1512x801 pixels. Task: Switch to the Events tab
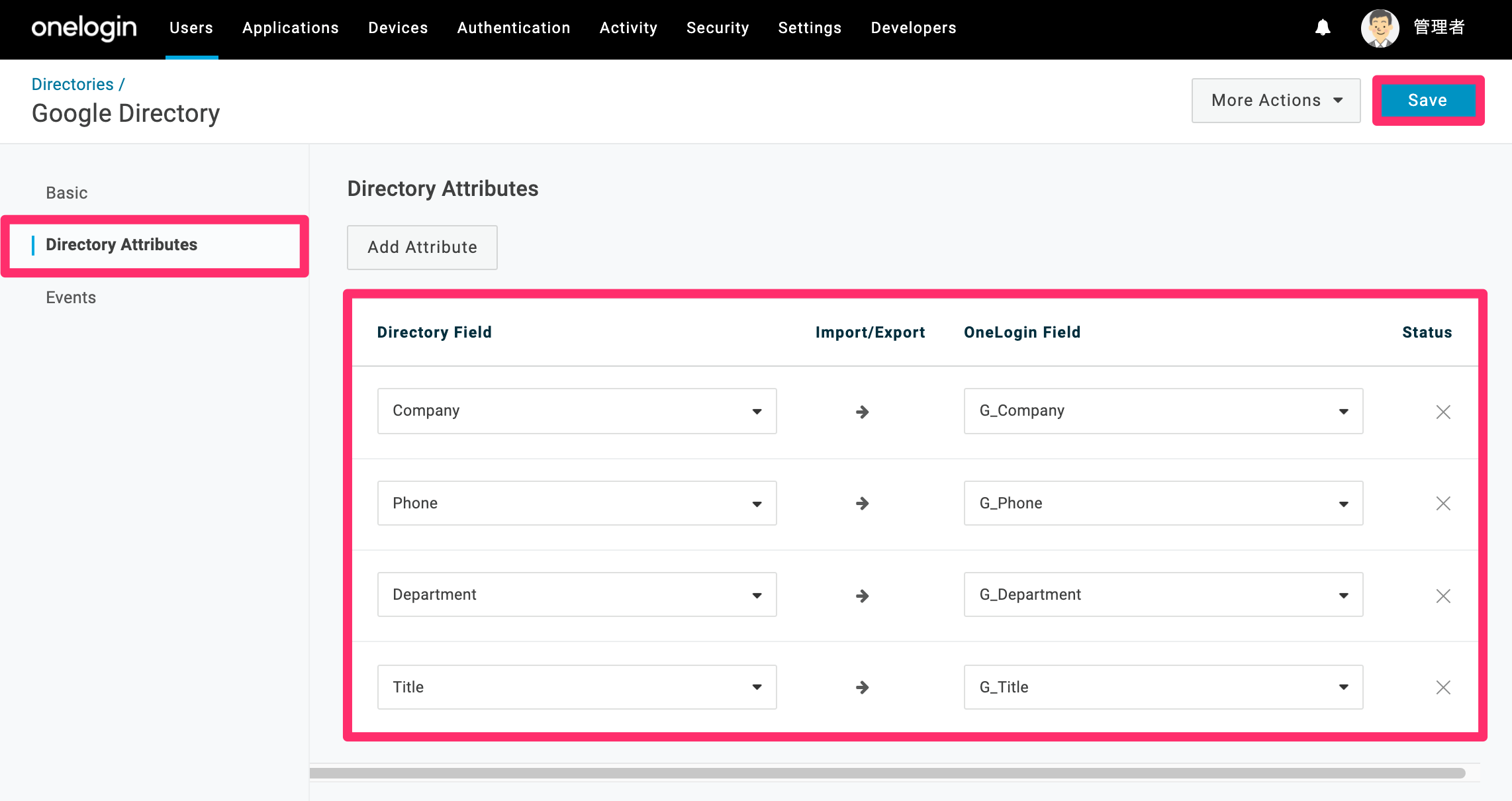pos(71,297)
